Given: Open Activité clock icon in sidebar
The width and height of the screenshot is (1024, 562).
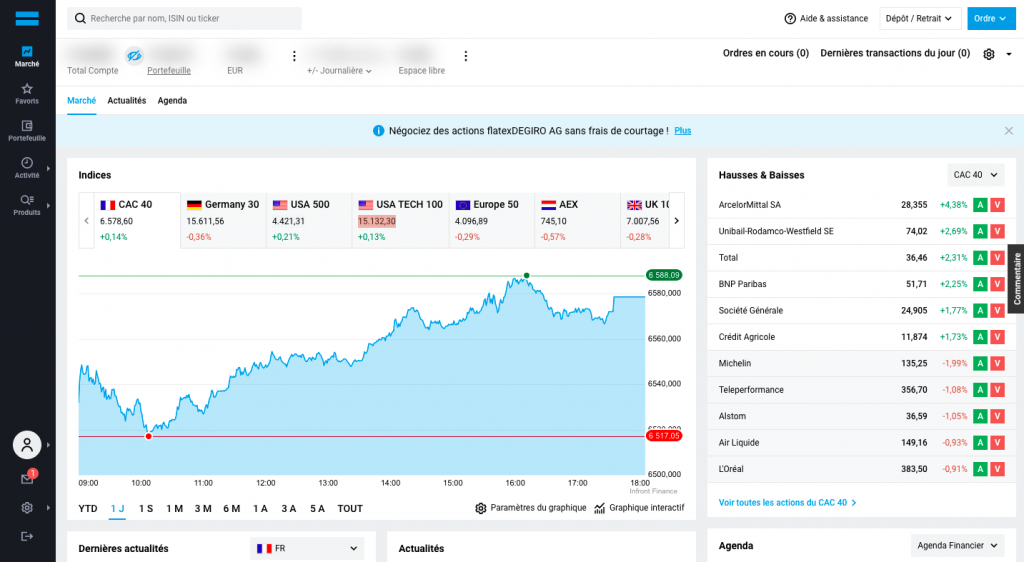Looking at the screenshot, I should [x=27, y=168].
